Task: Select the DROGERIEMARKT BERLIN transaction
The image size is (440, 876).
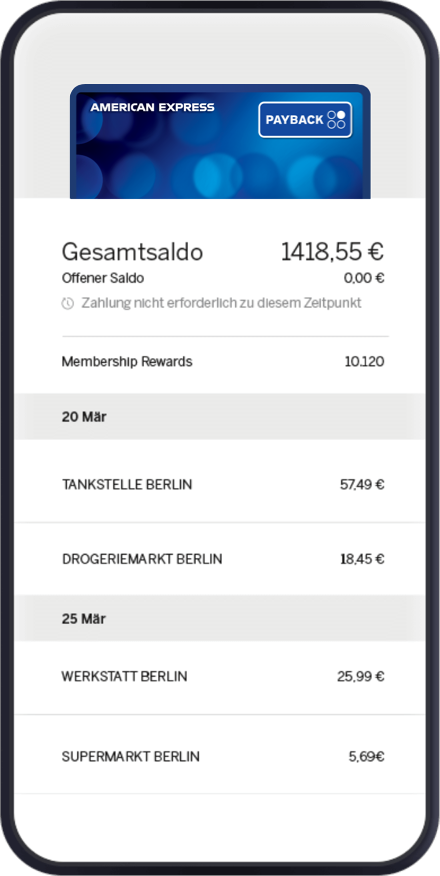Action: coord(220,559)
